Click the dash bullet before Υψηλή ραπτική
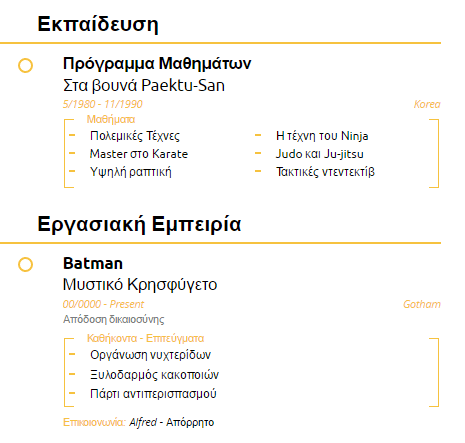Viewport: 465px width, 443px height. tap(72, 171)
